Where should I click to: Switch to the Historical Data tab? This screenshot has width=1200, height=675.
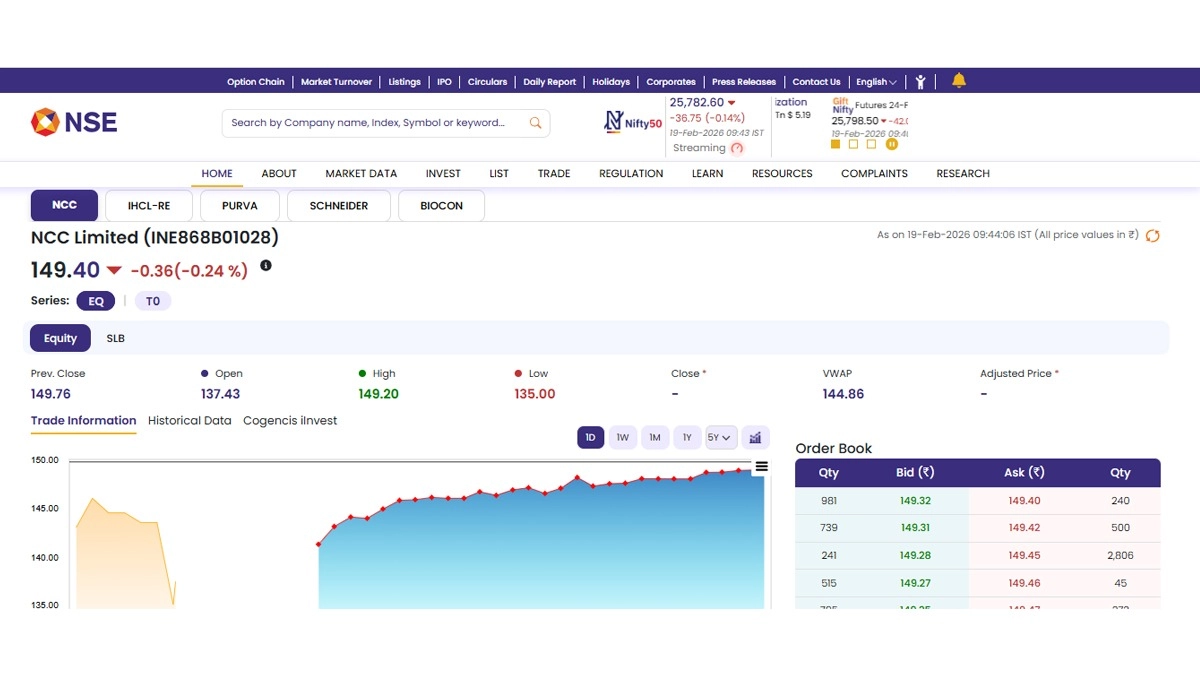click(189, 421)
